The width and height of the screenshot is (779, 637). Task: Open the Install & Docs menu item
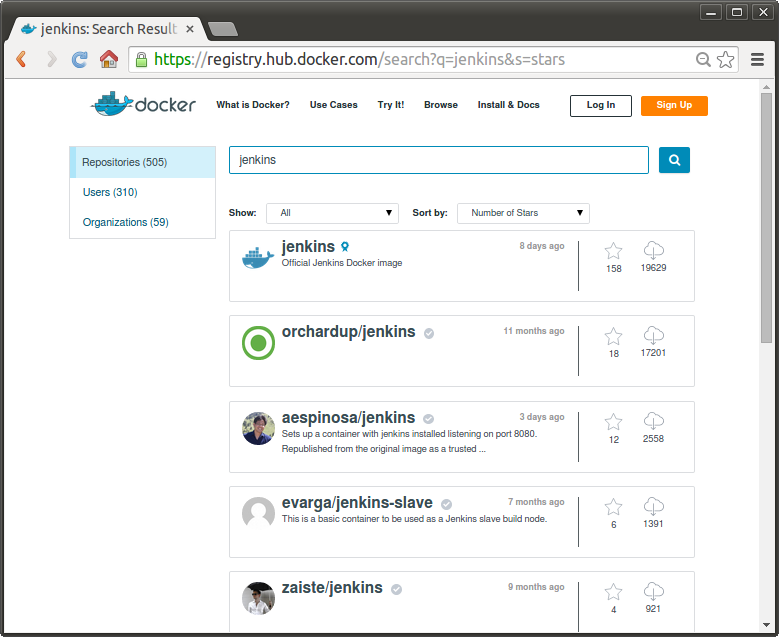(x=508, y=105)
